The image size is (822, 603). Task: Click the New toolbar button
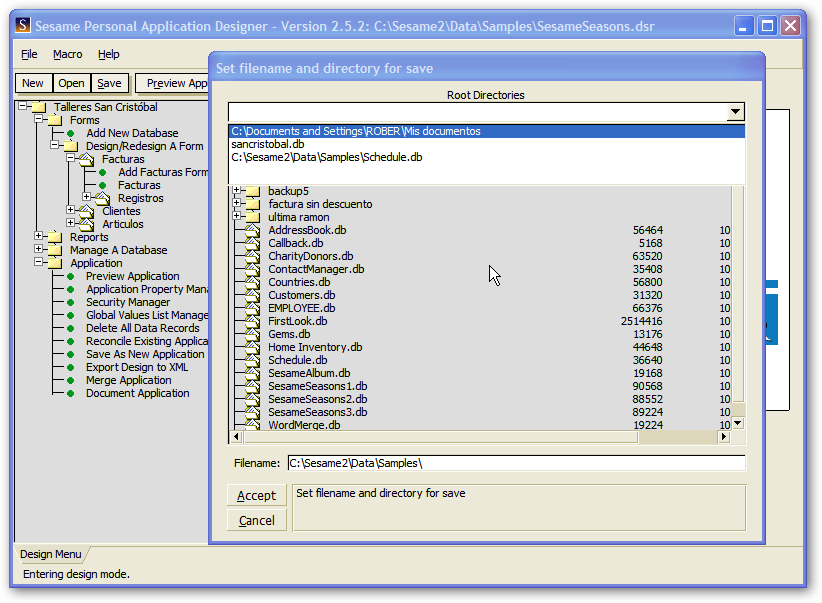[x=33, y=83]
